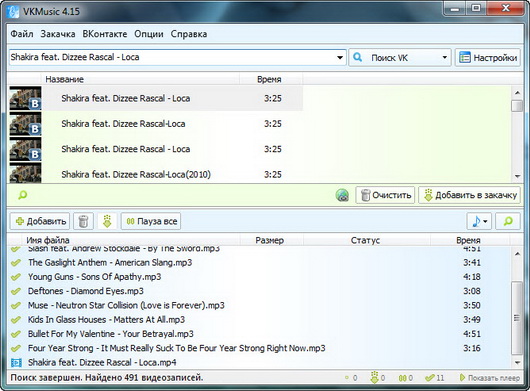Image resolution: width=530 pixels, height=391 pixels.
Task: Open the Опции menu
Action: coord(149,34)
